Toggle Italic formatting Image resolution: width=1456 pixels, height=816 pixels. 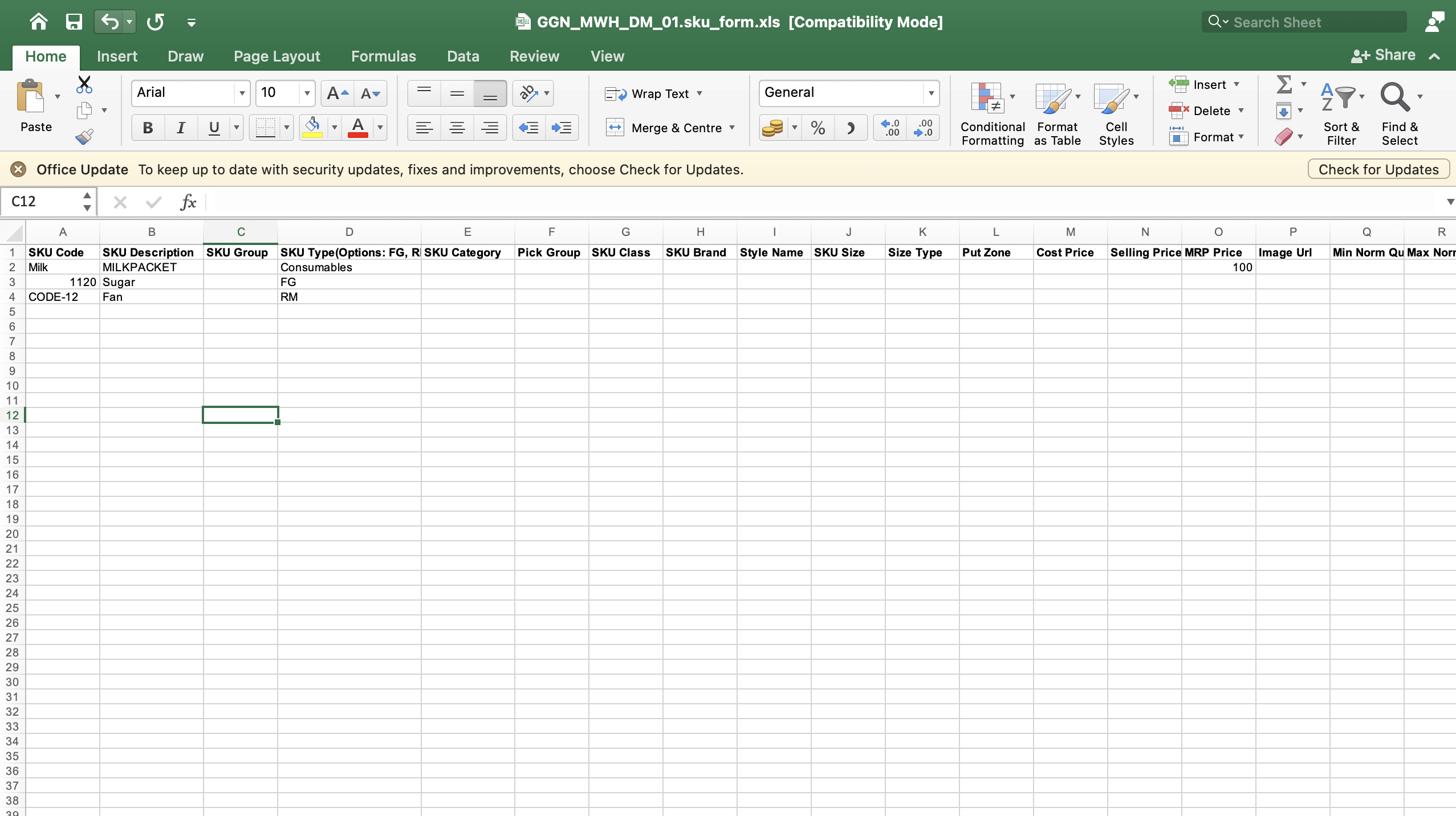pyautogui.click(x=181, y=128)
